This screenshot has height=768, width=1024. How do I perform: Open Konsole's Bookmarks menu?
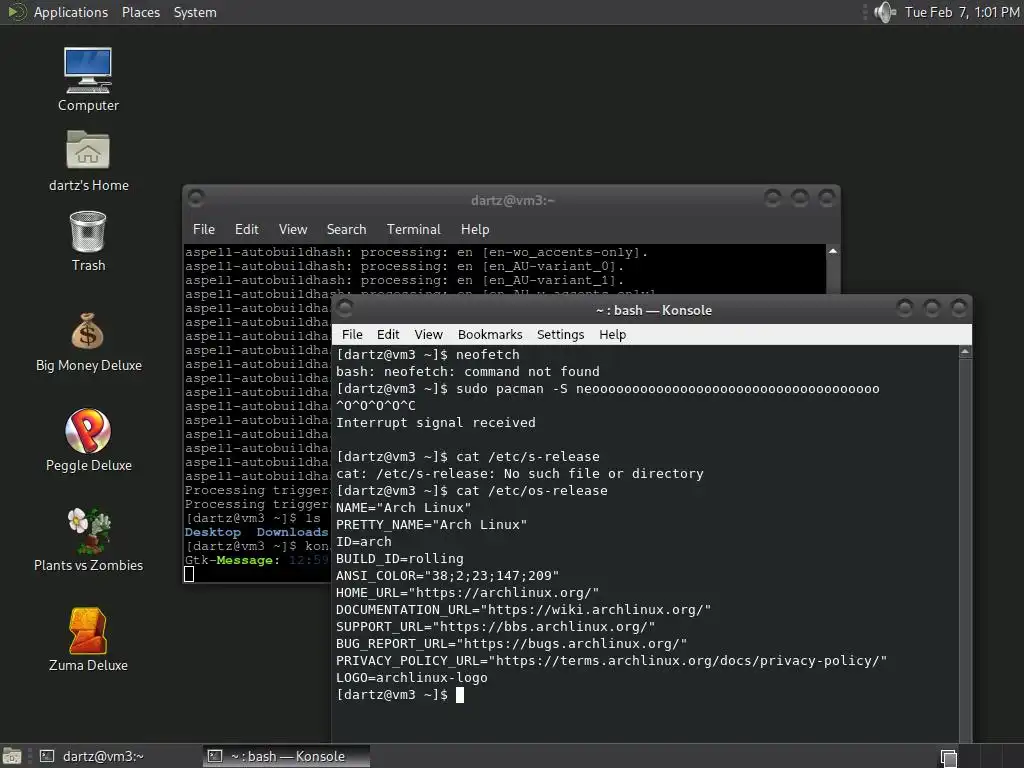pos(490,334)
